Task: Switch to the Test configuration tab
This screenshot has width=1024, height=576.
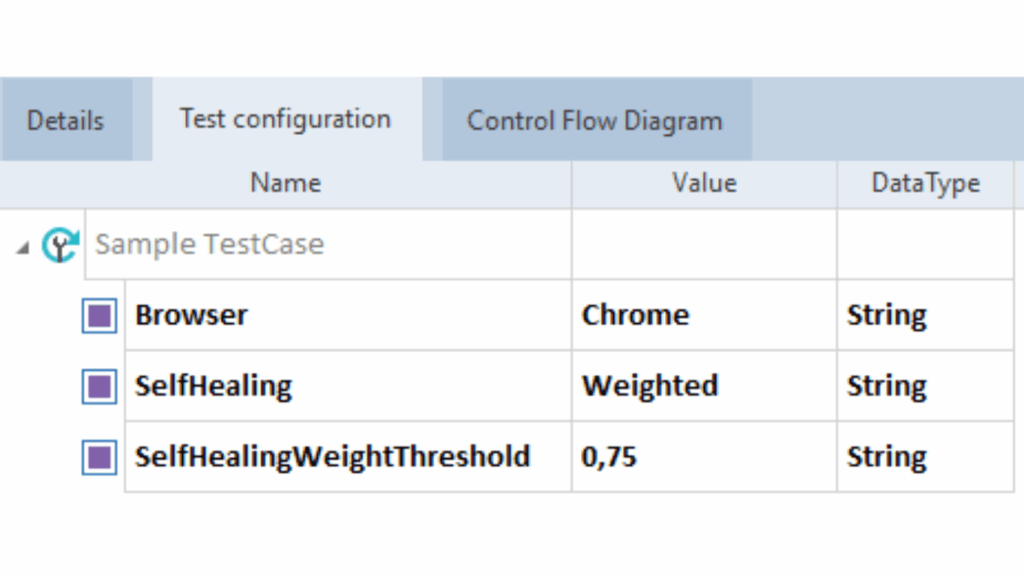Action: click(x=285, y=119)
